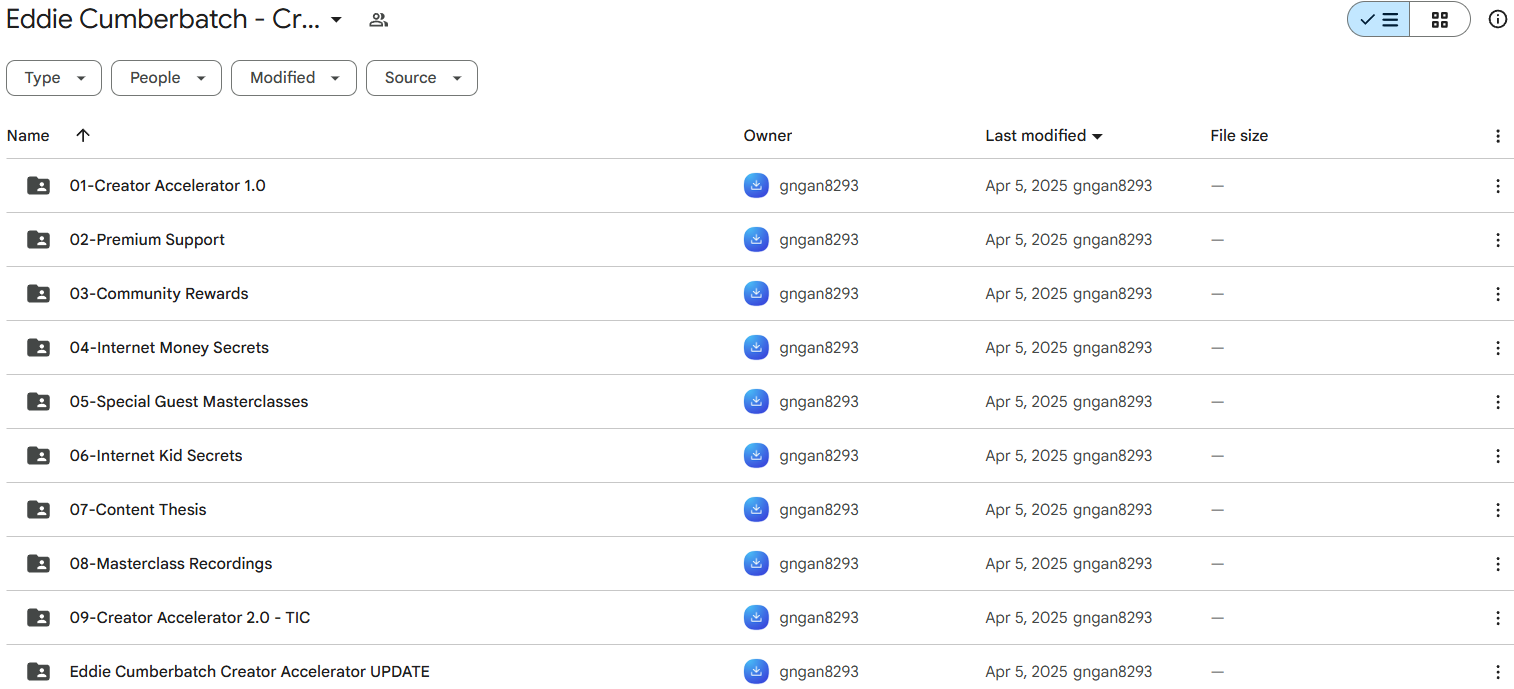The width and height of the screenshot is (1514, 689).
Task: Open the folder title dropdown arrow
Action: (336, 20)
